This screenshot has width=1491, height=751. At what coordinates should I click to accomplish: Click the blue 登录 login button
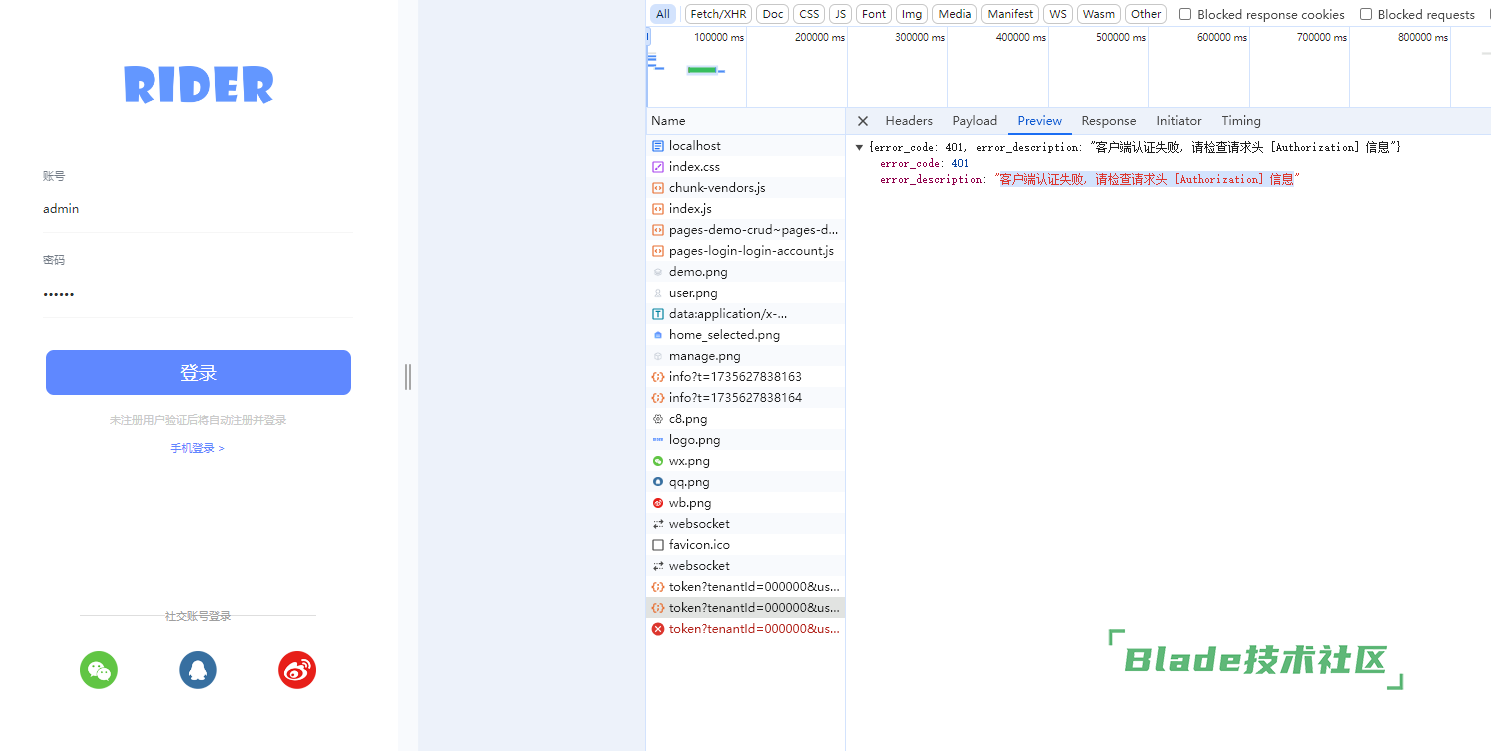point(198,372)
